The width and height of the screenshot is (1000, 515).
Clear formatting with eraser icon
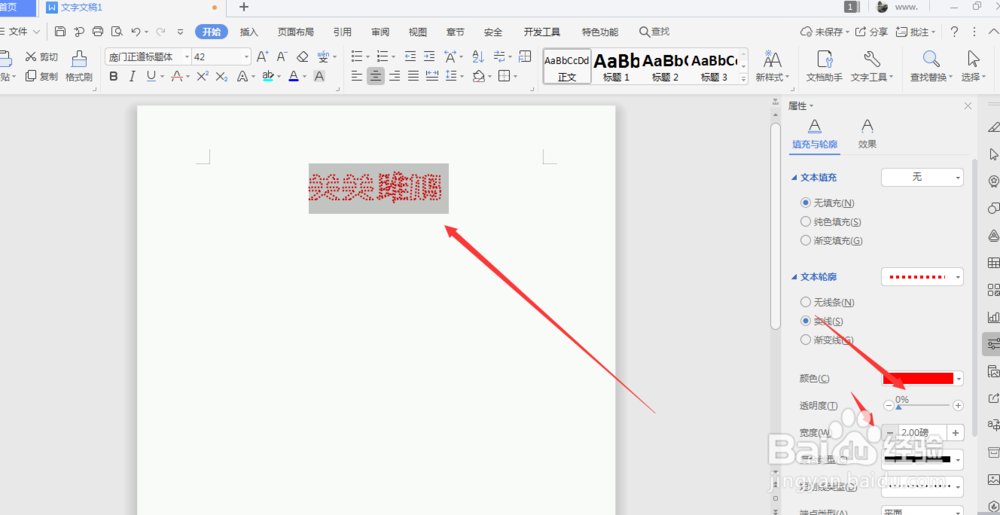tap(303, 57)
